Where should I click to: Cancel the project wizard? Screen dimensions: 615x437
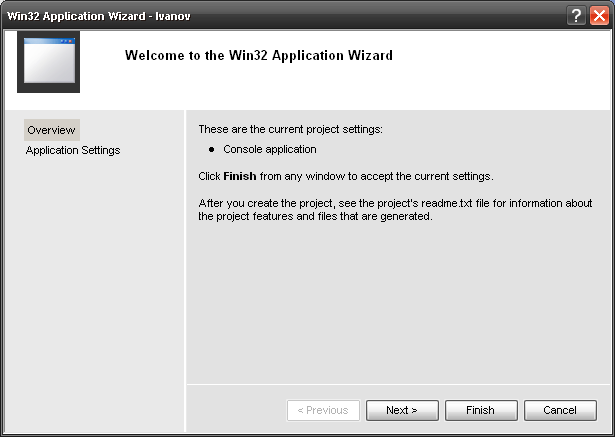click(560, 410)
